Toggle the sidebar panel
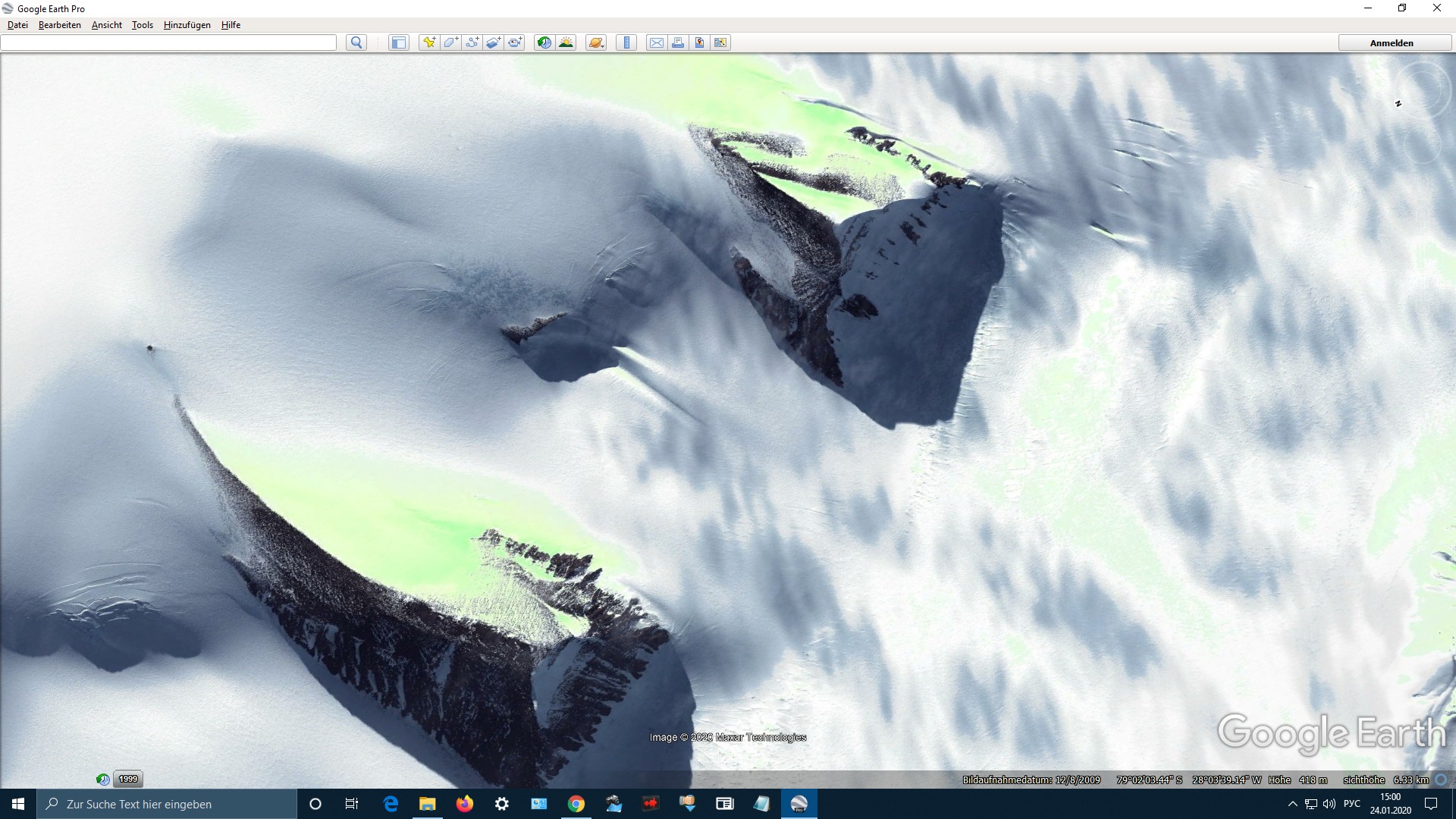 (x=399, y=42)
